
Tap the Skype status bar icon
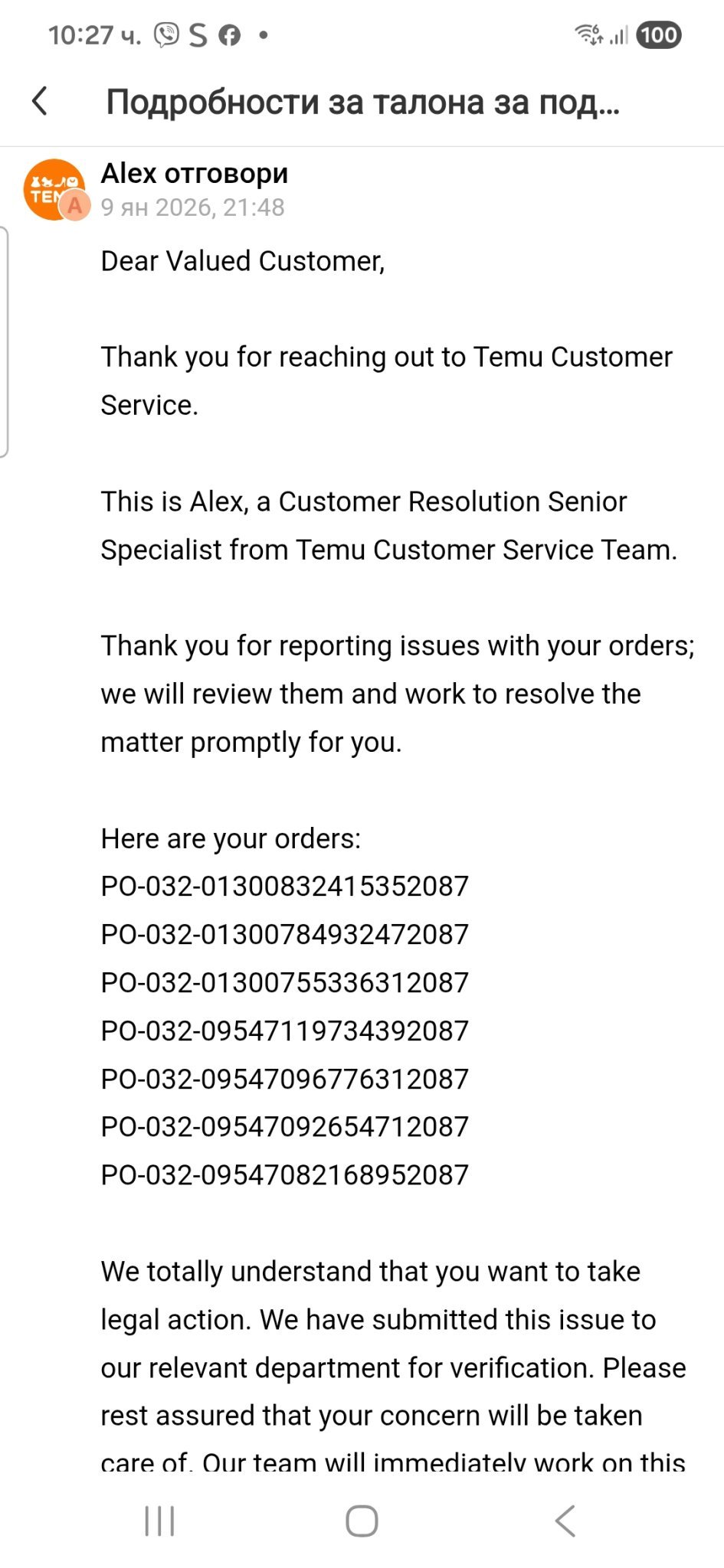[198, 35]
